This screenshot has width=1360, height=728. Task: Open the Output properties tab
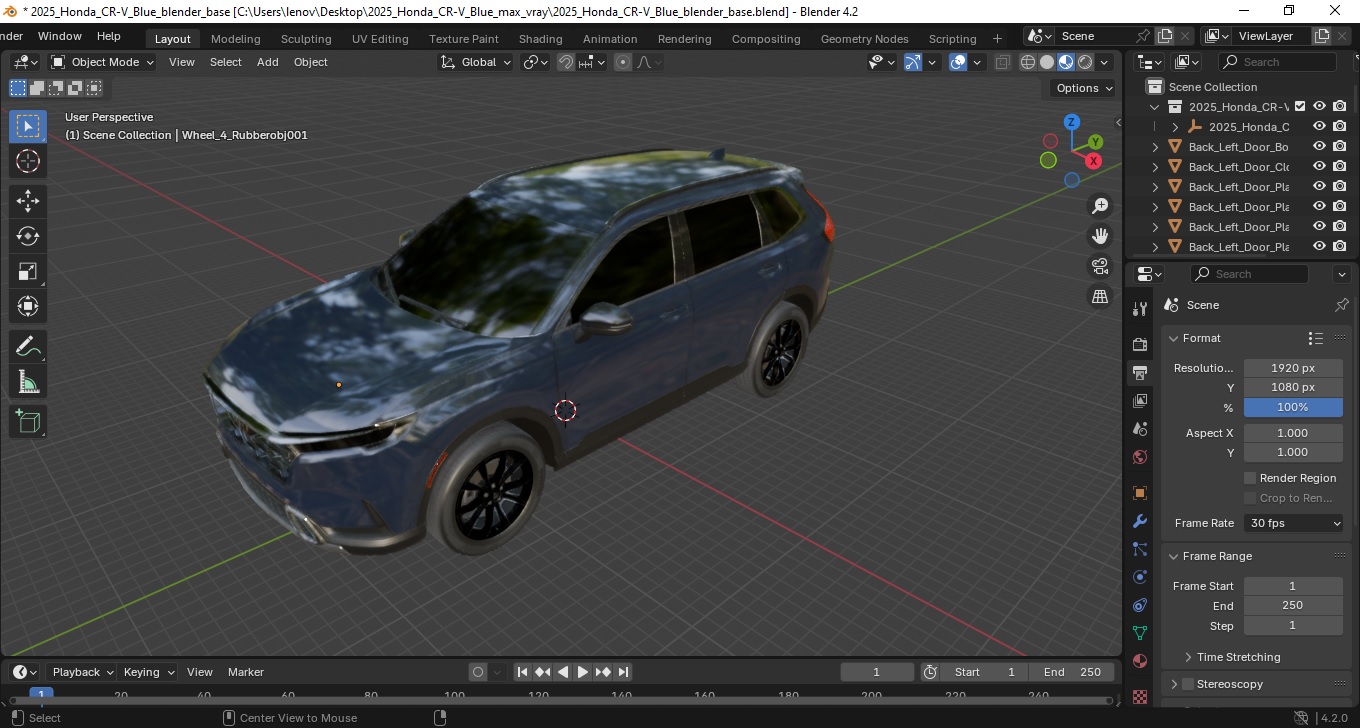[1139, 373]
